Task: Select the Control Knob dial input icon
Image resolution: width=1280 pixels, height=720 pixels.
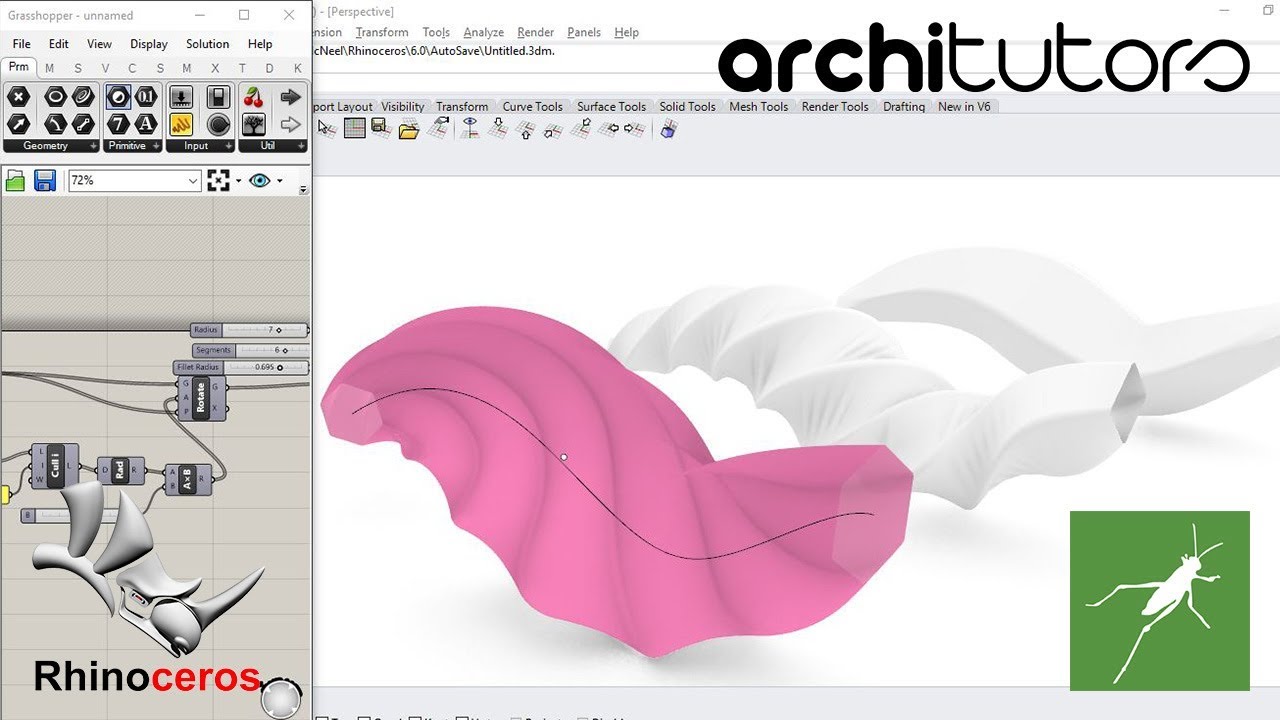Action: coord(219,124)
